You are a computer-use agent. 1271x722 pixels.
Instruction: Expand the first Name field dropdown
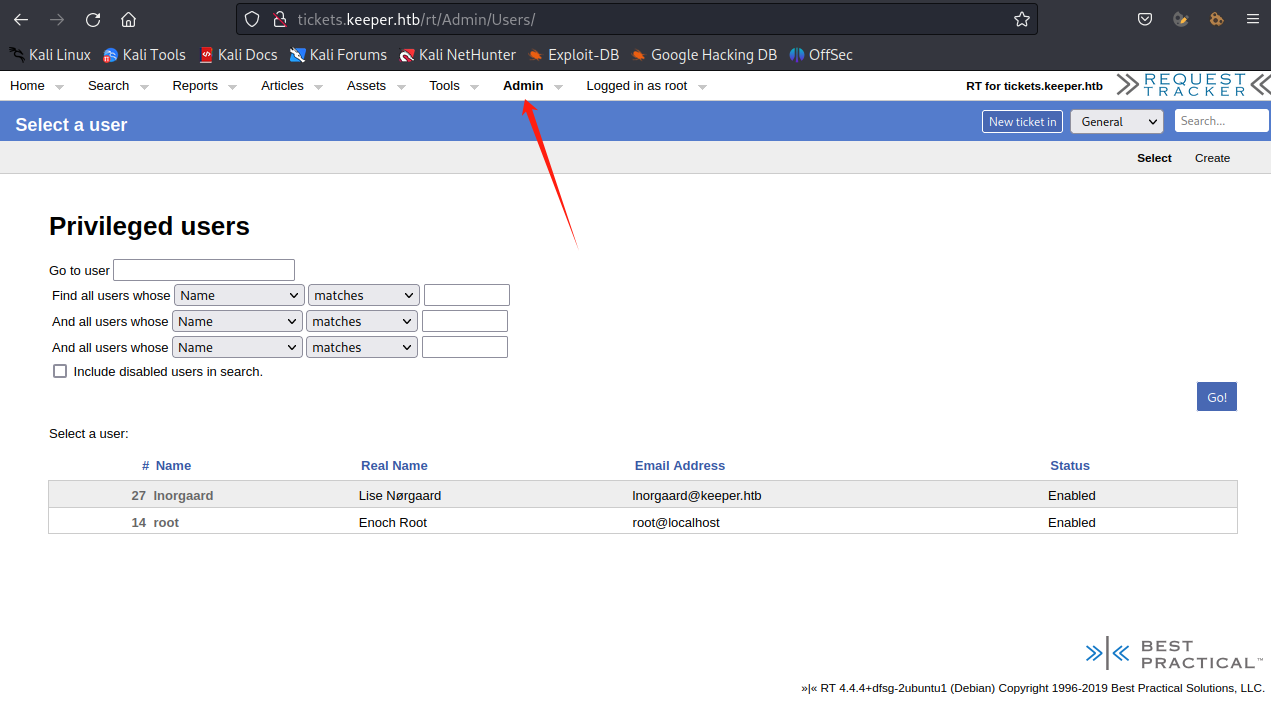coord(239,295)
